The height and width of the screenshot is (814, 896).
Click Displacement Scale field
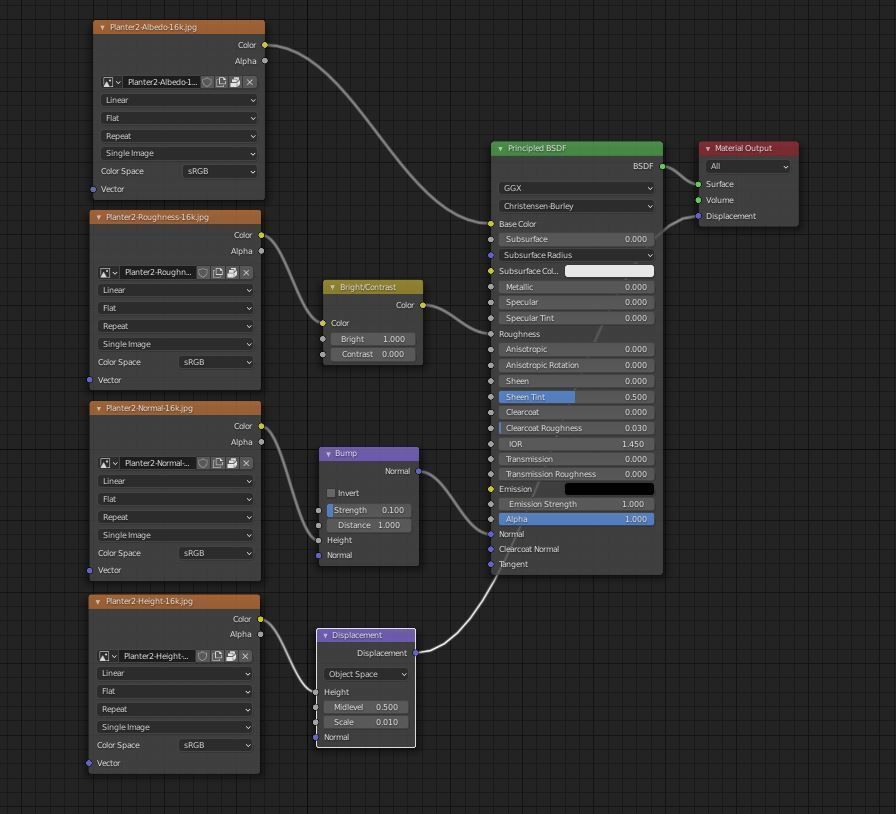pyautogui.click(x=366, y=722)
